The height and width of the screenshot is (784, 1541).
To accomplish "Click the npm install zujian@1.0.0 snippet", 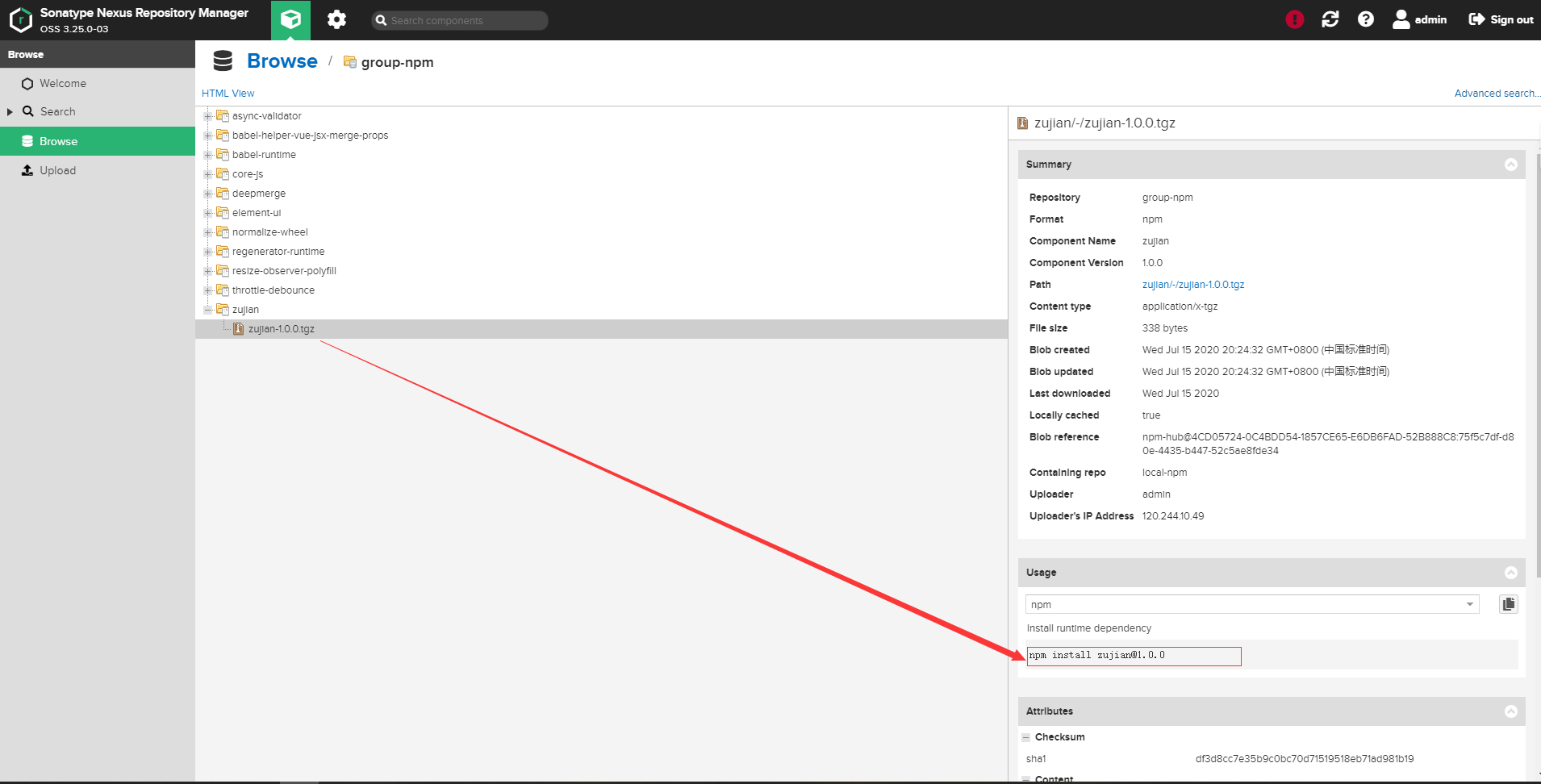I will click(x=1097, y=655).
